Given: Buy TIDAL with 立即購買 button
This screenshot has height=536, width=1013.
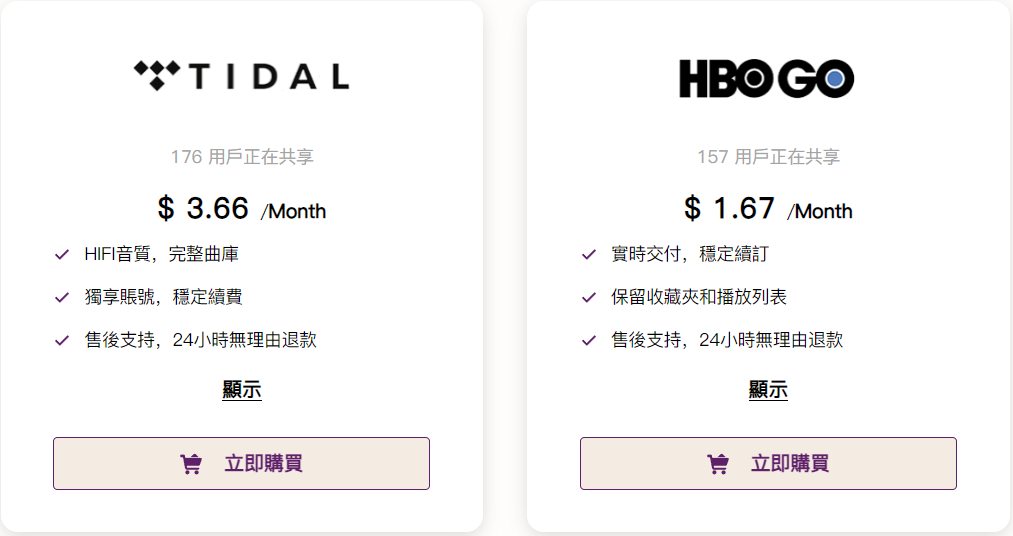Looking at the screenshot, I should coord(242,464).
